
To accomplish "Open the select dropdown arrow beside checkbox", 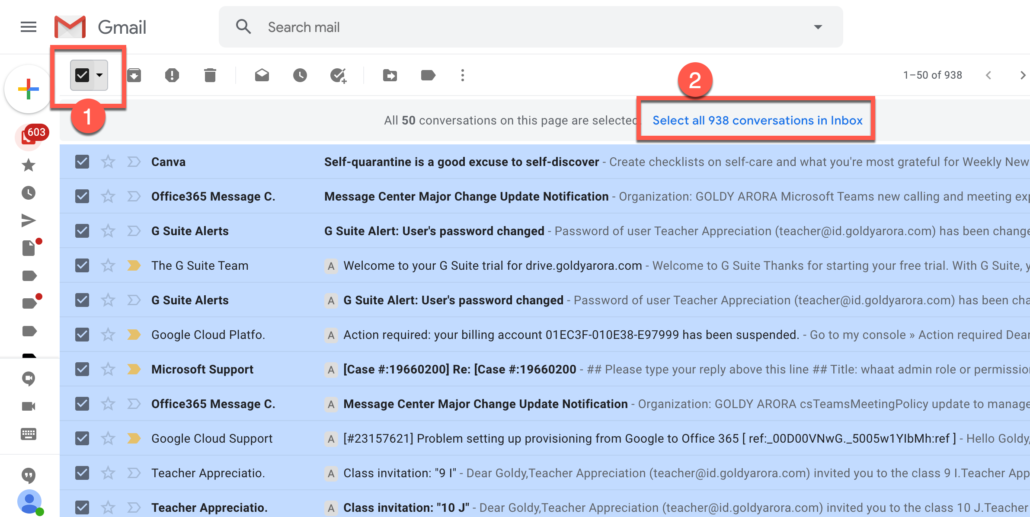I will (99, 75).
